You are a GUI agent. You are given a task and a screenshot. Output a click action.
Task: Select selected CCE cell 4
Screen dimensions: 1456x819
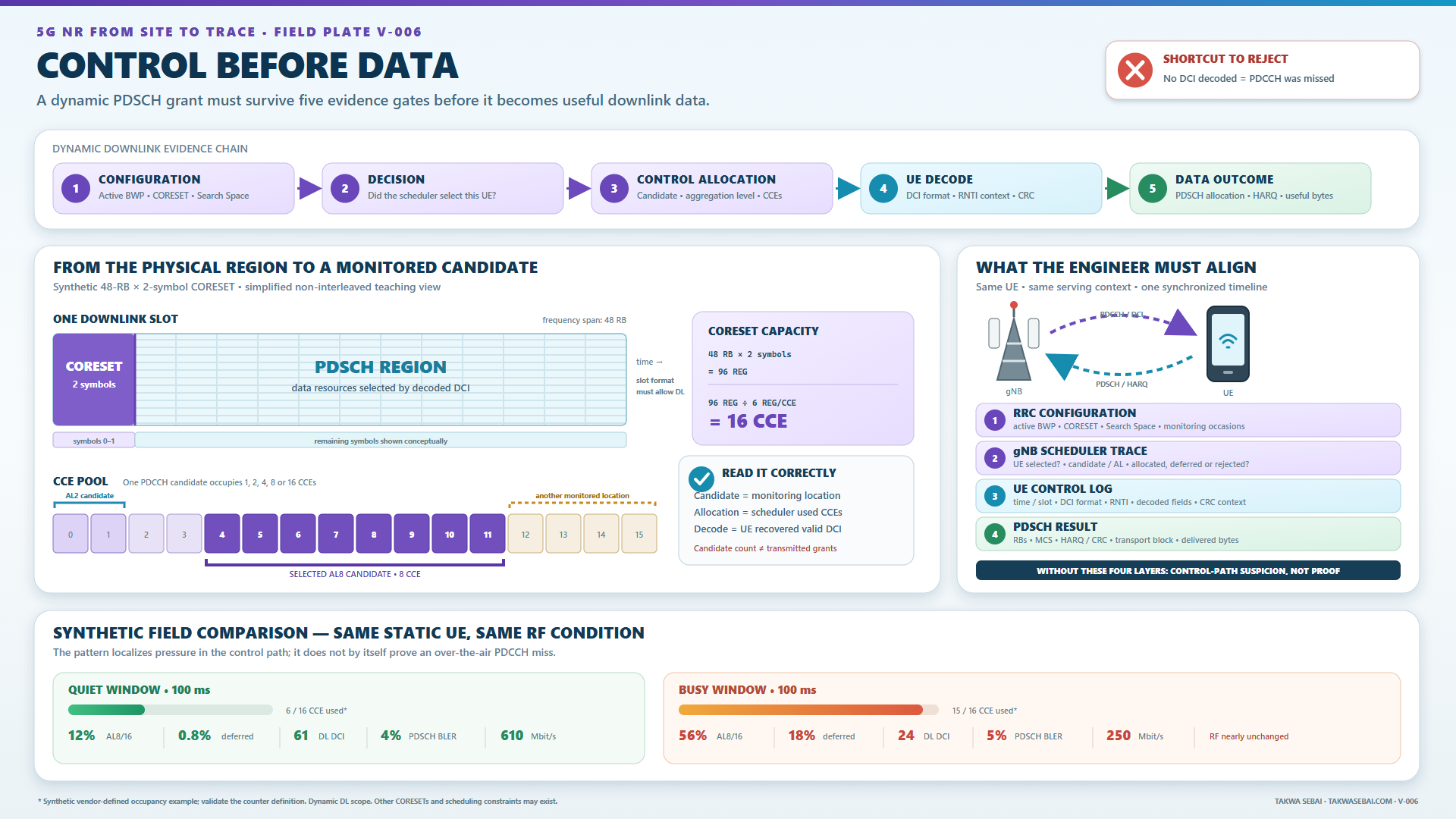tap(222, 534)
